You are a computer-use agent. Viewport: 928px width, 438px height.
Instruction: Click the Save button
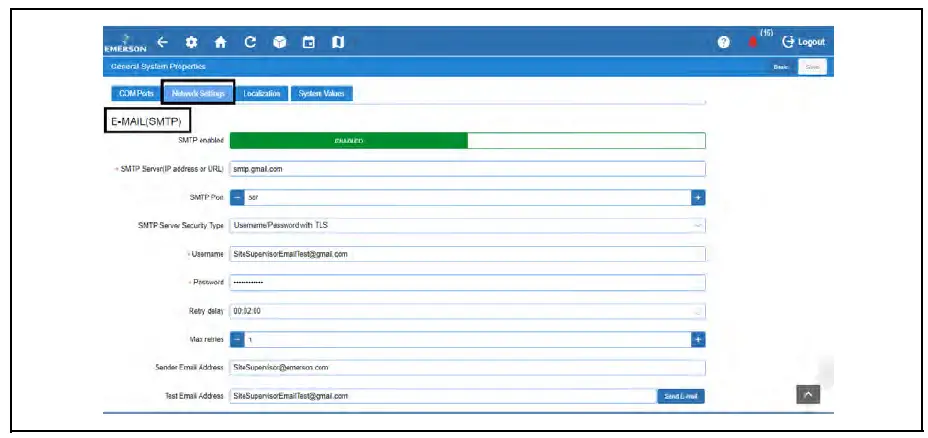(812, 67)
